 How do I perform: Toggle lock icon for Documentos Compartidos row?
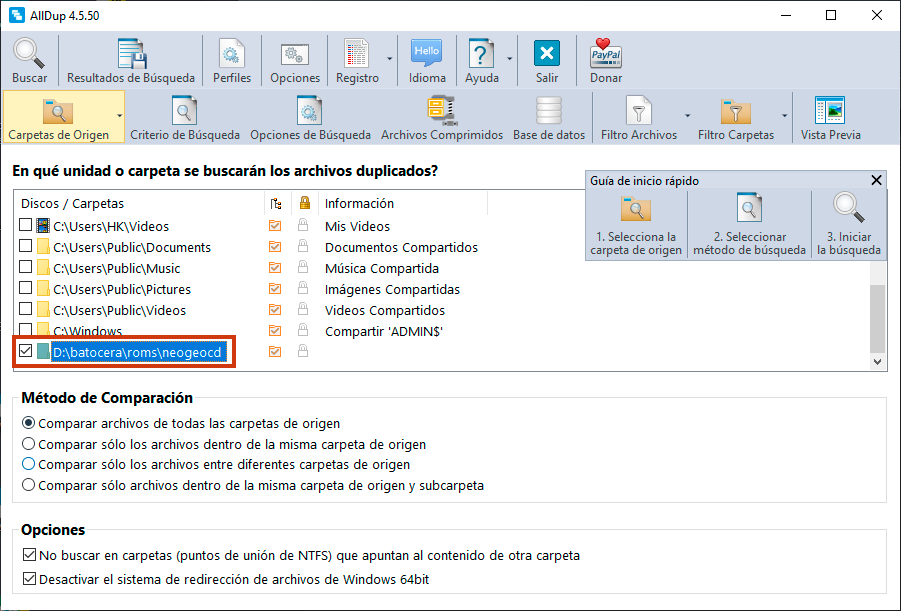303,246
